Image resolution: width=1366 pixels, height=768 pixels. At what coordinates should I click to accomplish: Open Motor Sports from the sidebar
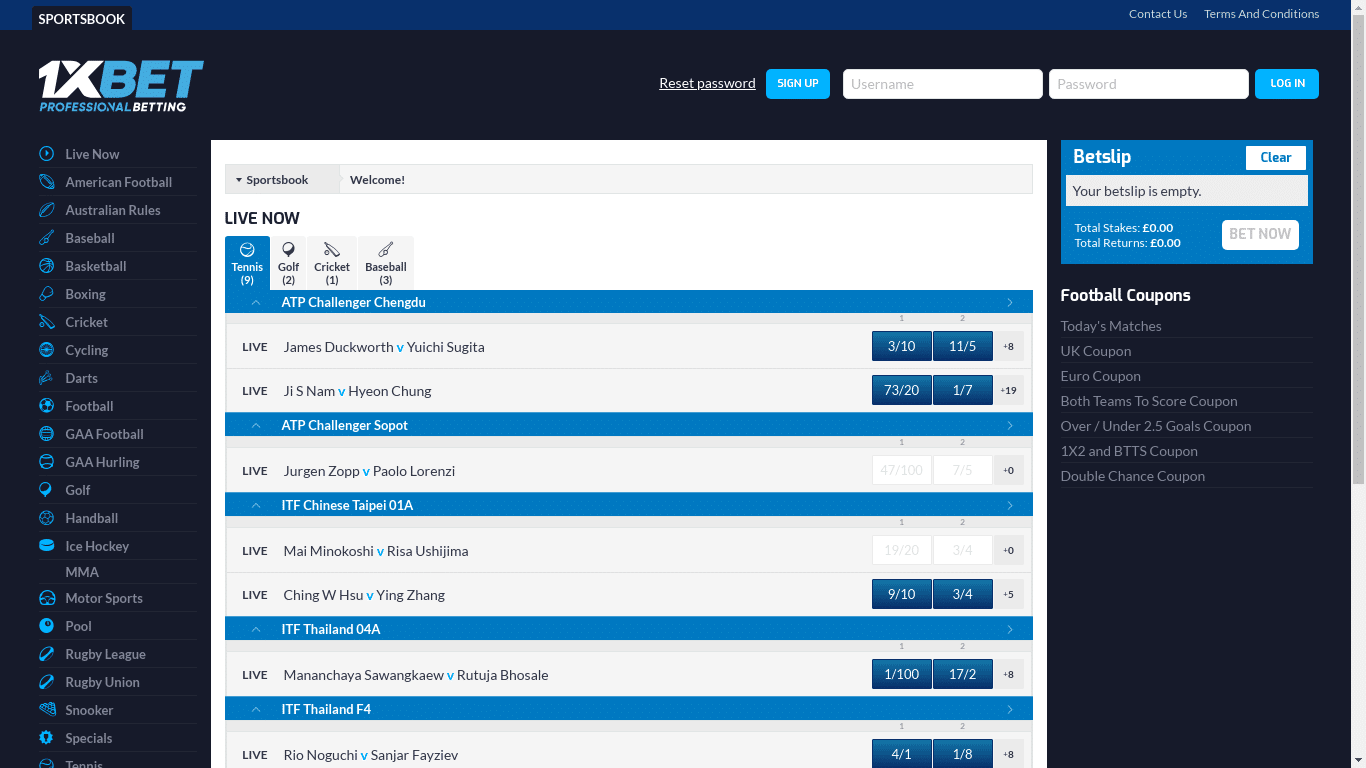click(x=103, y=598)
